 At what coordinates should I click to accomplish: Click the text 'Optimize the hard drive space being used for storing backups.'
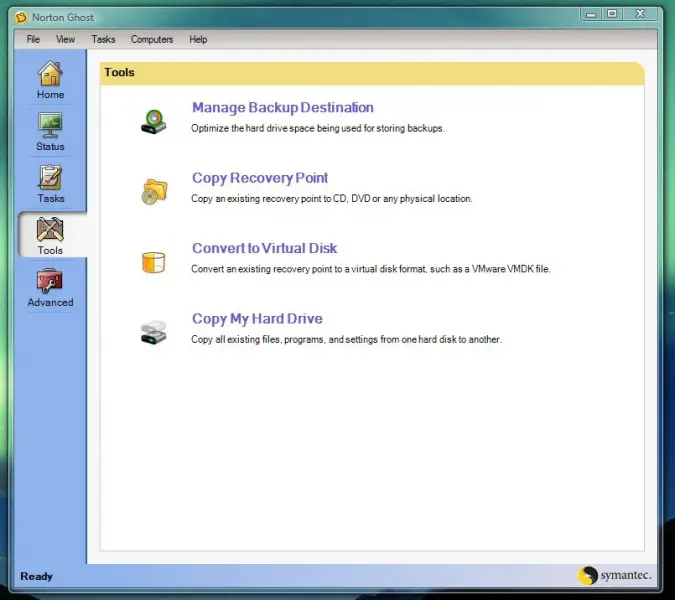tap(318, 128)
